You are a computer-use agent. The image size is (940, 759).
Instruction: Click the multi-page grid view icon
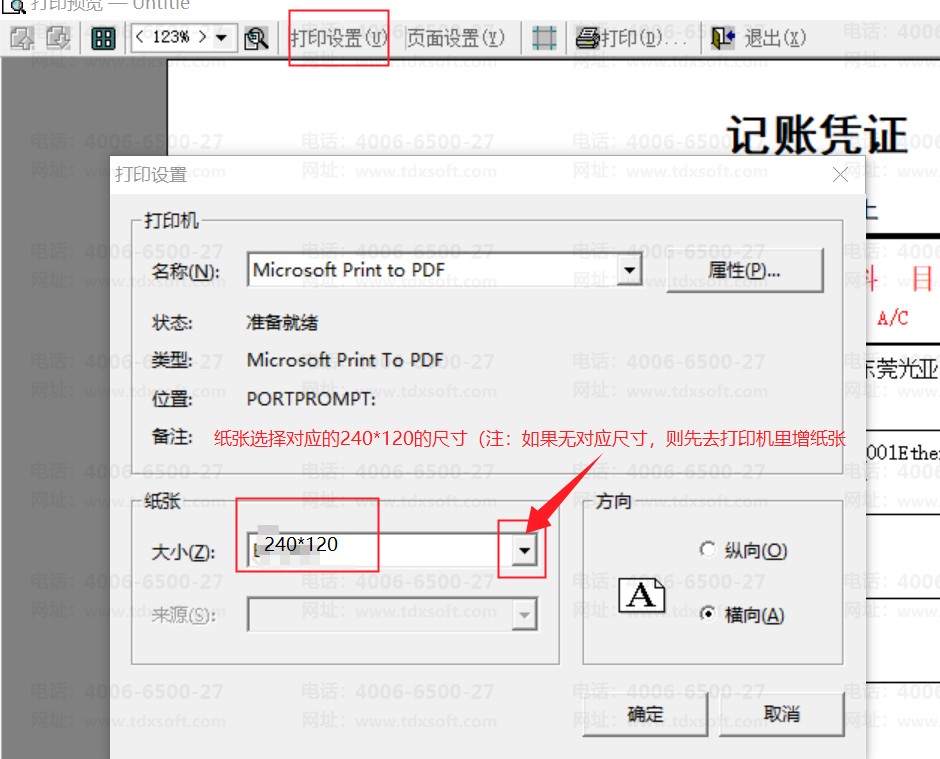tap(103, 38)
